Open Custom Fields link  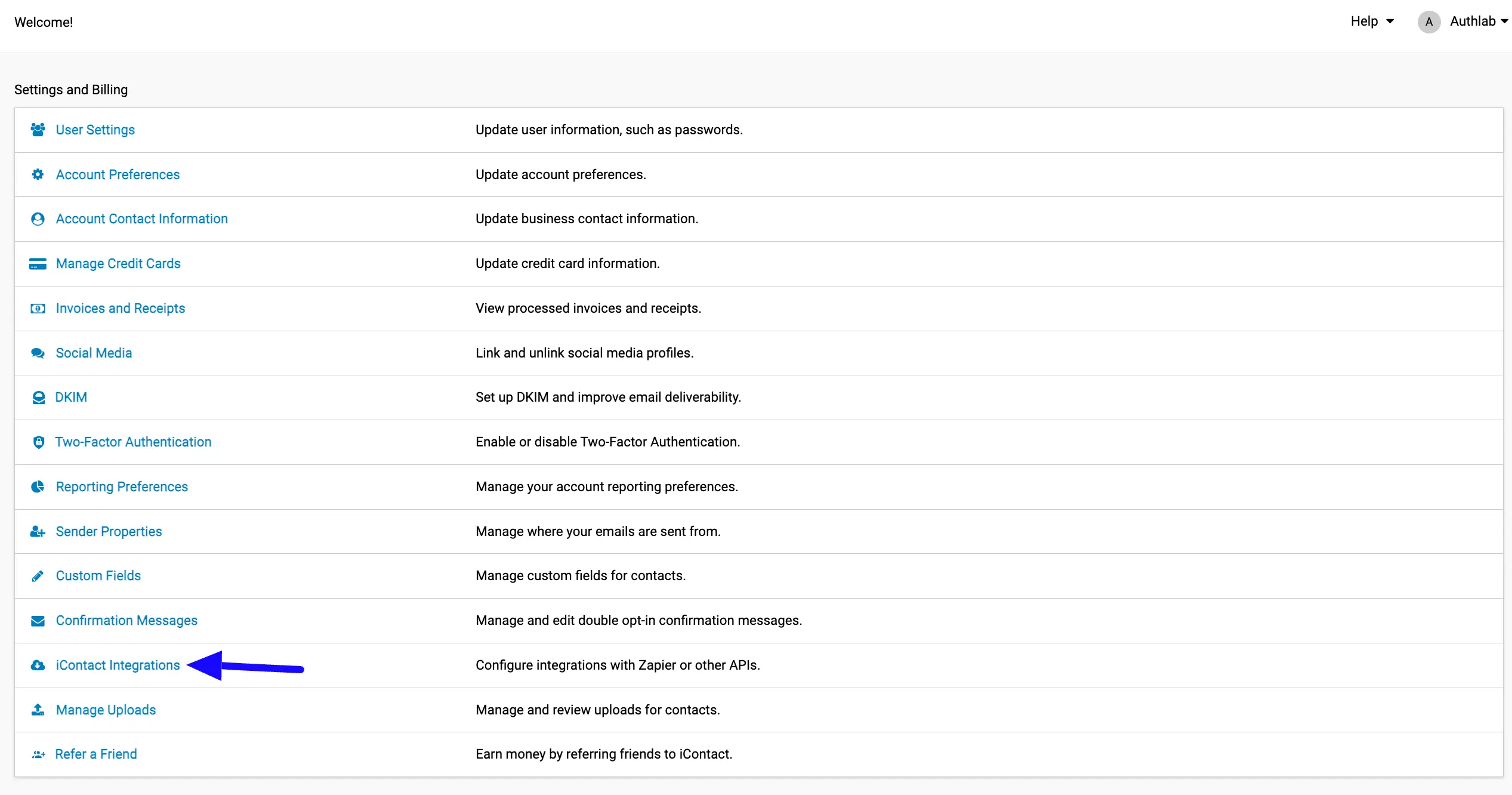tap(98, 576)
